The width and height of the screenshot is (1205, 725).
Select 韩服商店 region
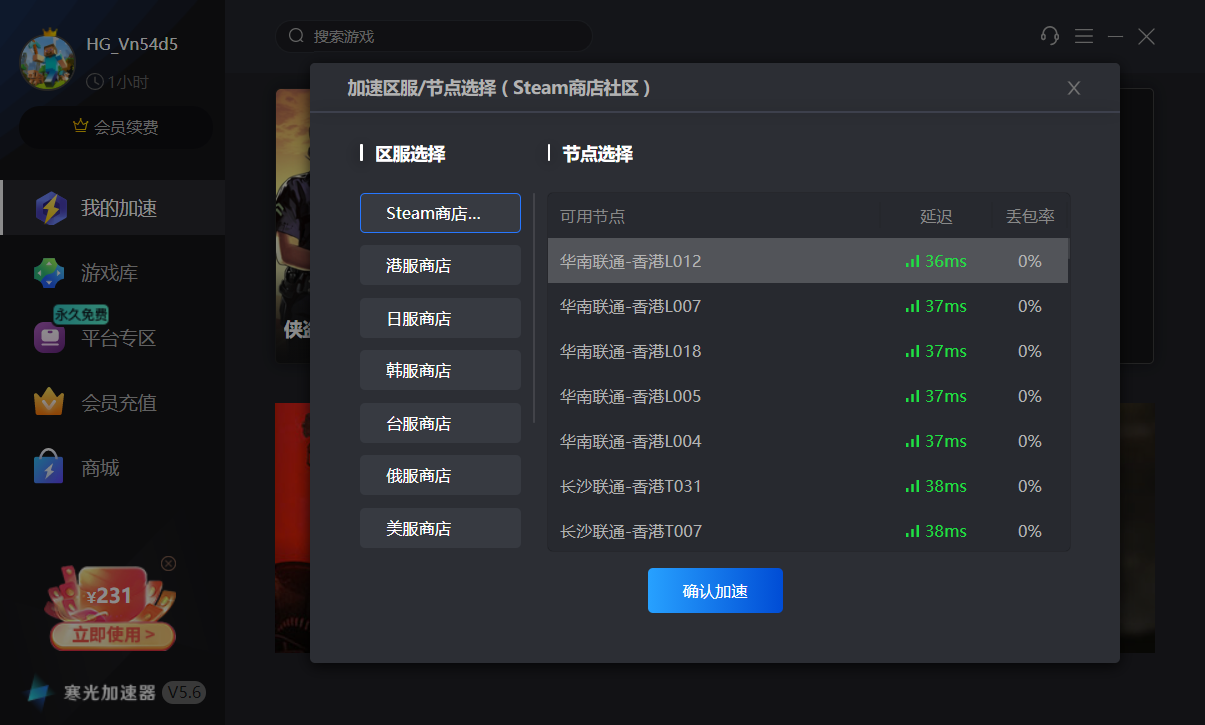click(x=440, y=370)
